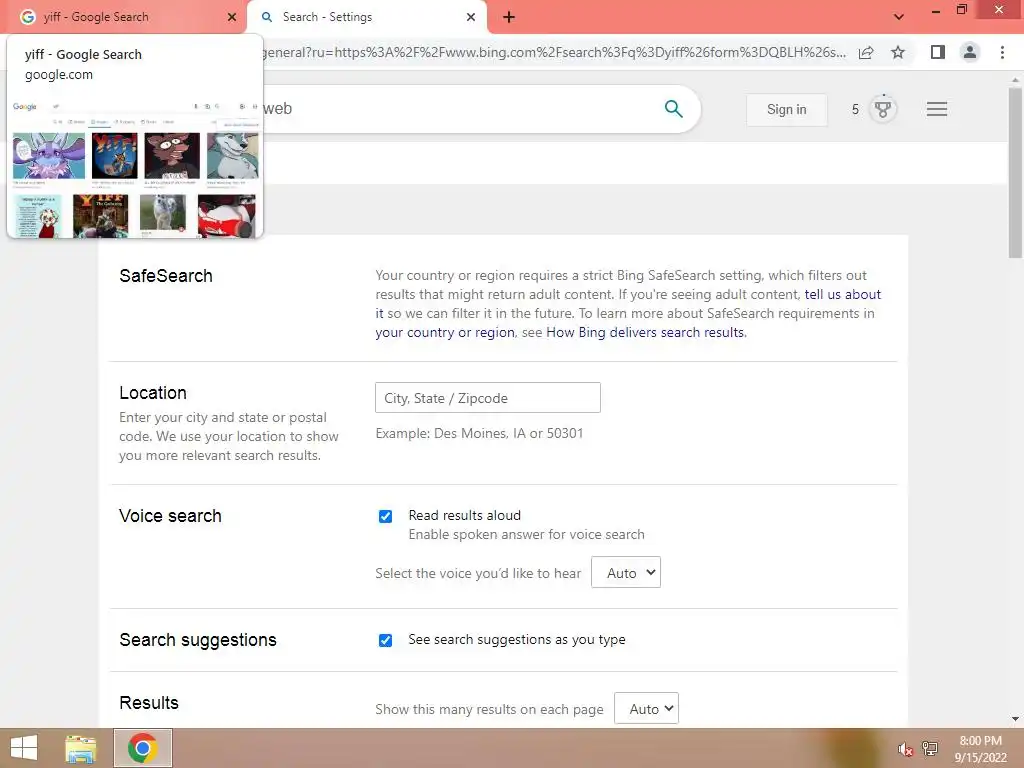1024x768 pixels.
Task: Open the 'your country or region' link
Action: point(445,332)
